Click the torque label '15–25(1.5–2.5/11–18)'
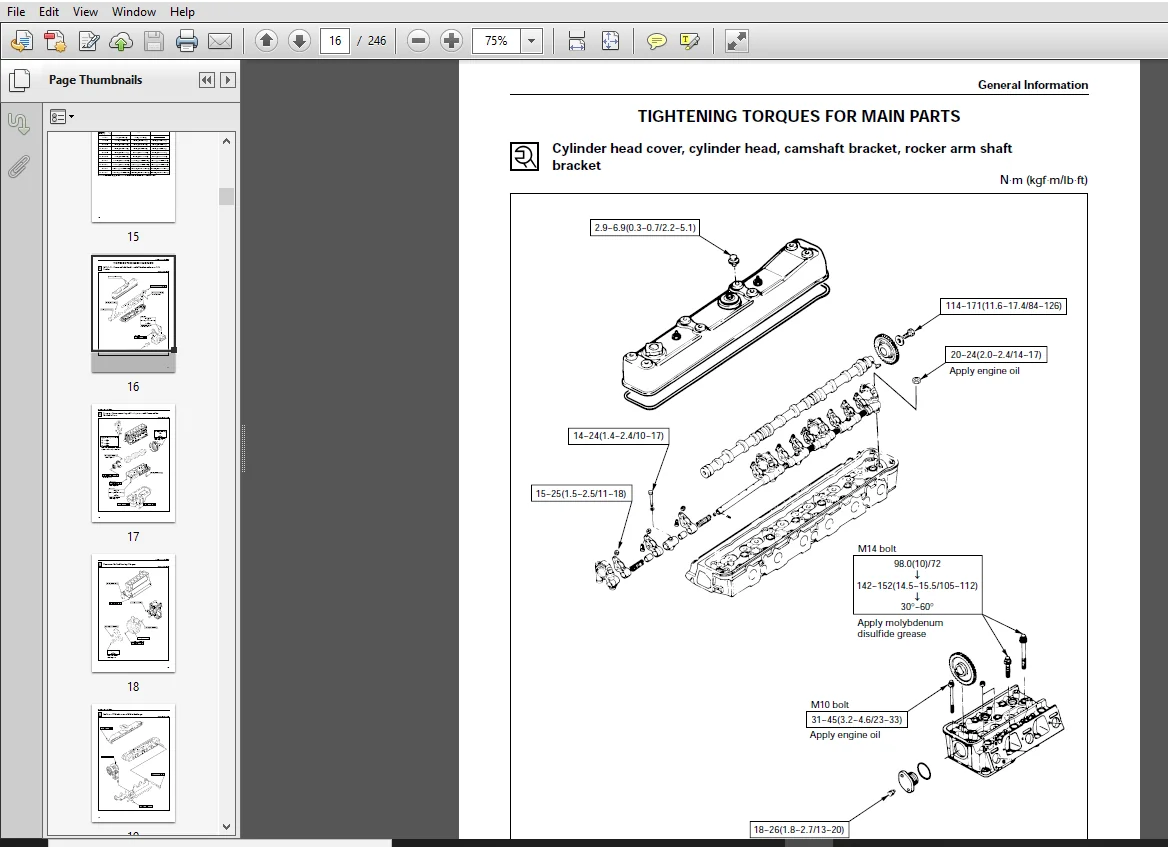The width and height of the screenshot is (1168, 847). click(581, 493)
